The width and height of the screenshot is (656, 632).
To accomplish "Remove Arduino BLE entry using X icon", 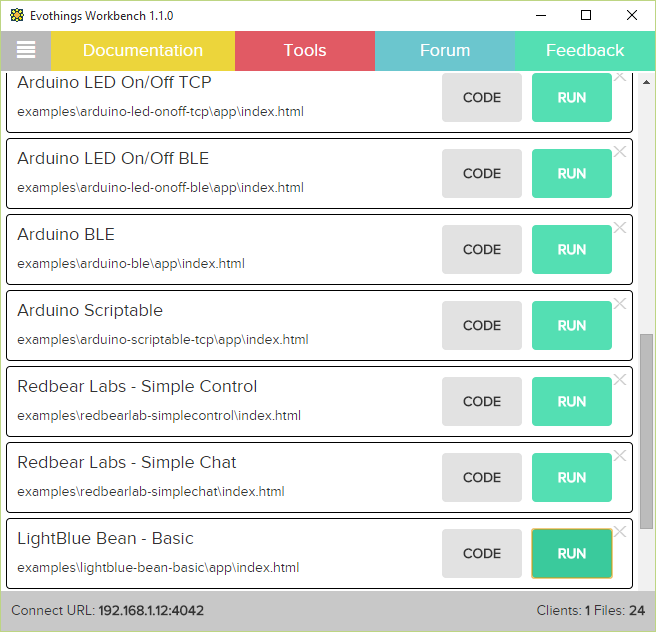I will [x=620, y=228].
